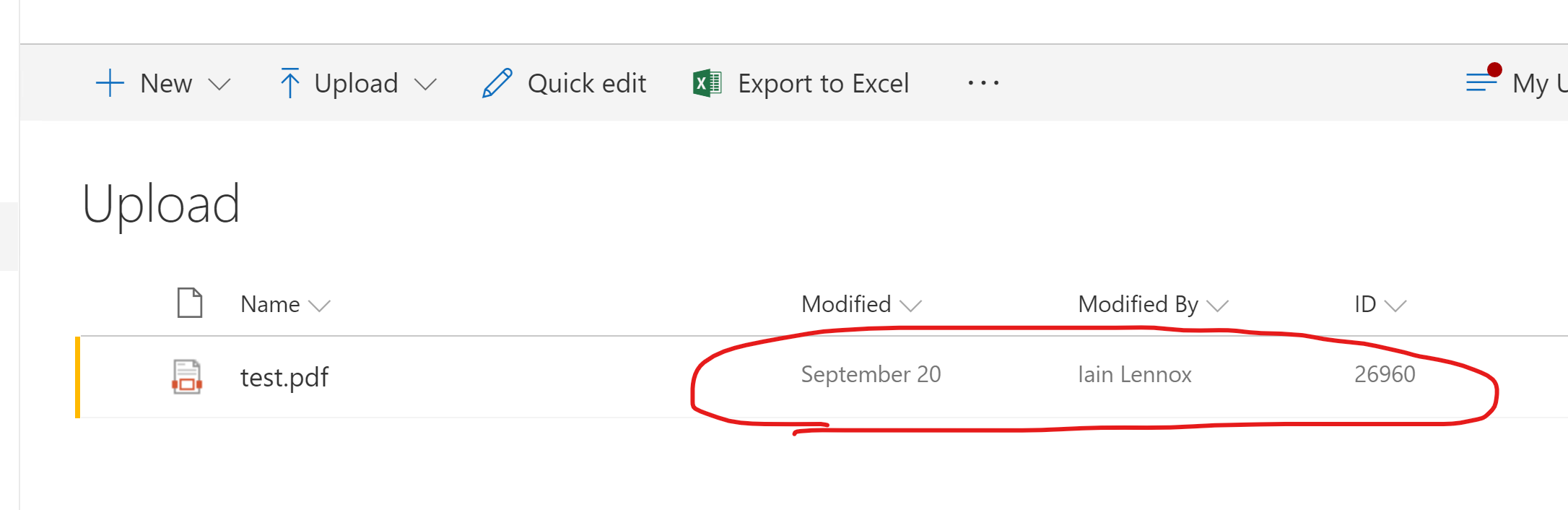Screen dimensions: 1568x510
Task: Open the Name column sort dropdown
Action: (x=321, y=304)
